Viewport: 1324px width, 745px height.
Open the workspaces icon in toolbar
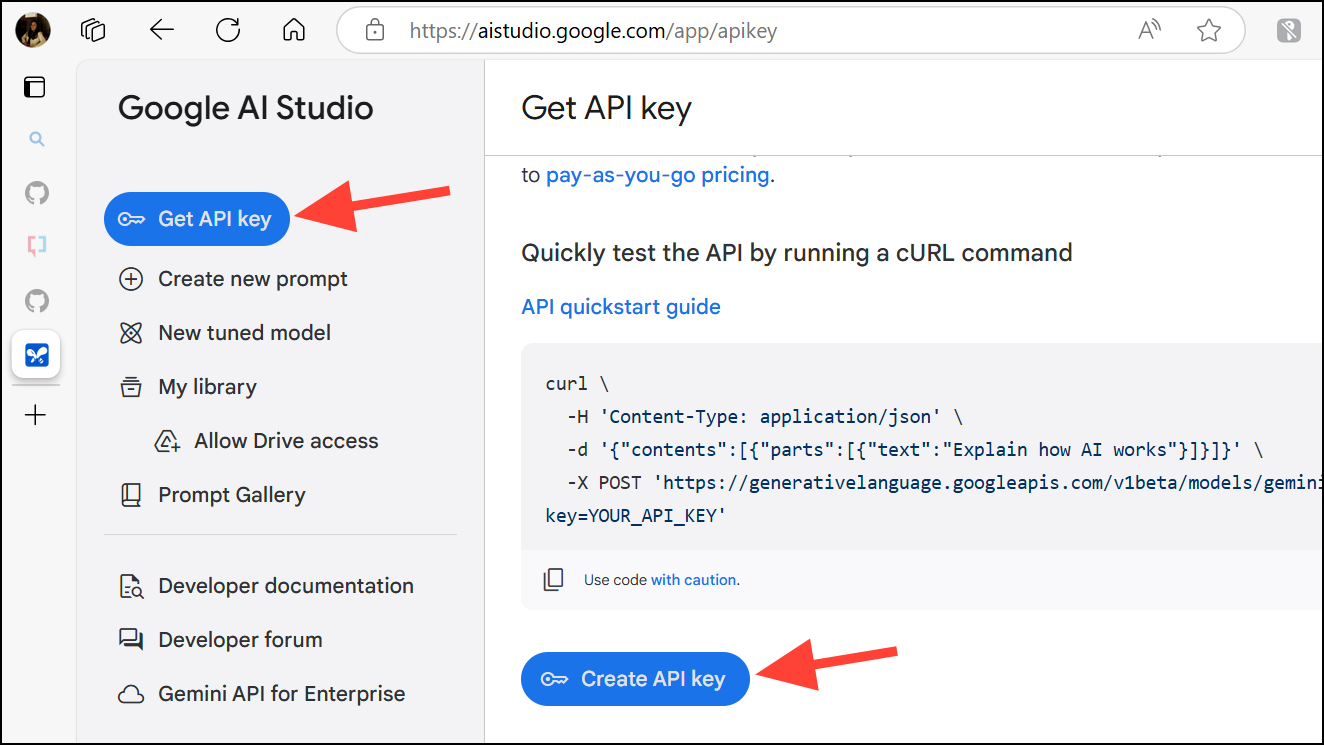click(93, 30)
